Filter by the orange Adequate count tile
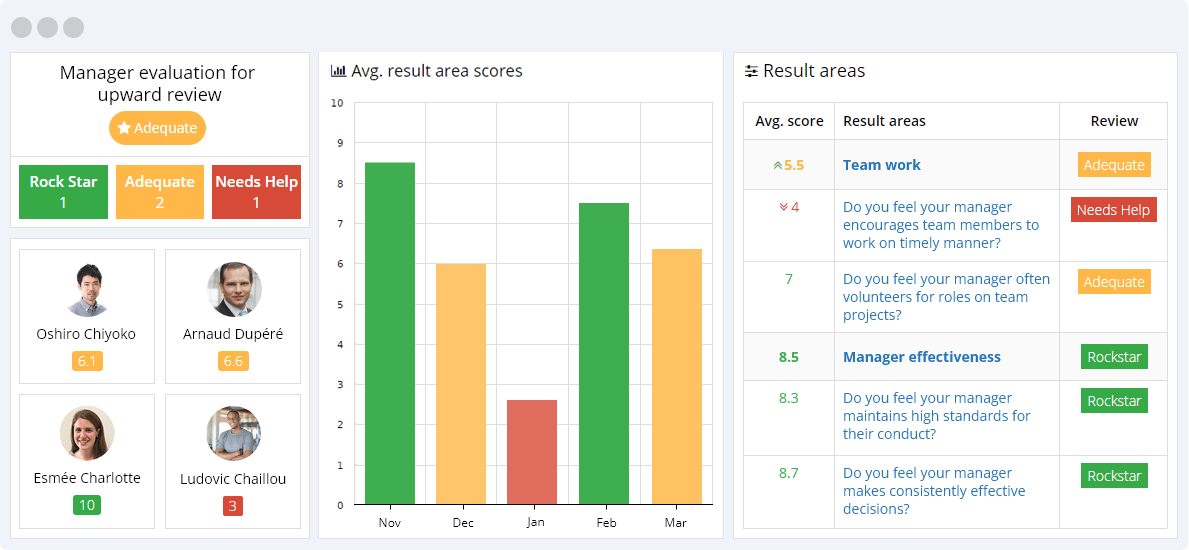The width and height of the screenshot is (1189, 550). [x=160, y=192]
